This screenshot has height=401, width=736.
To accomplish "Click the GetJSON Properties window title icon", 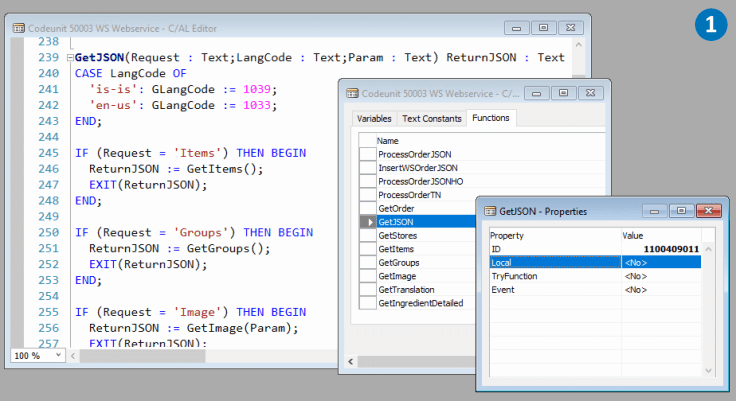I will [491, 211].
